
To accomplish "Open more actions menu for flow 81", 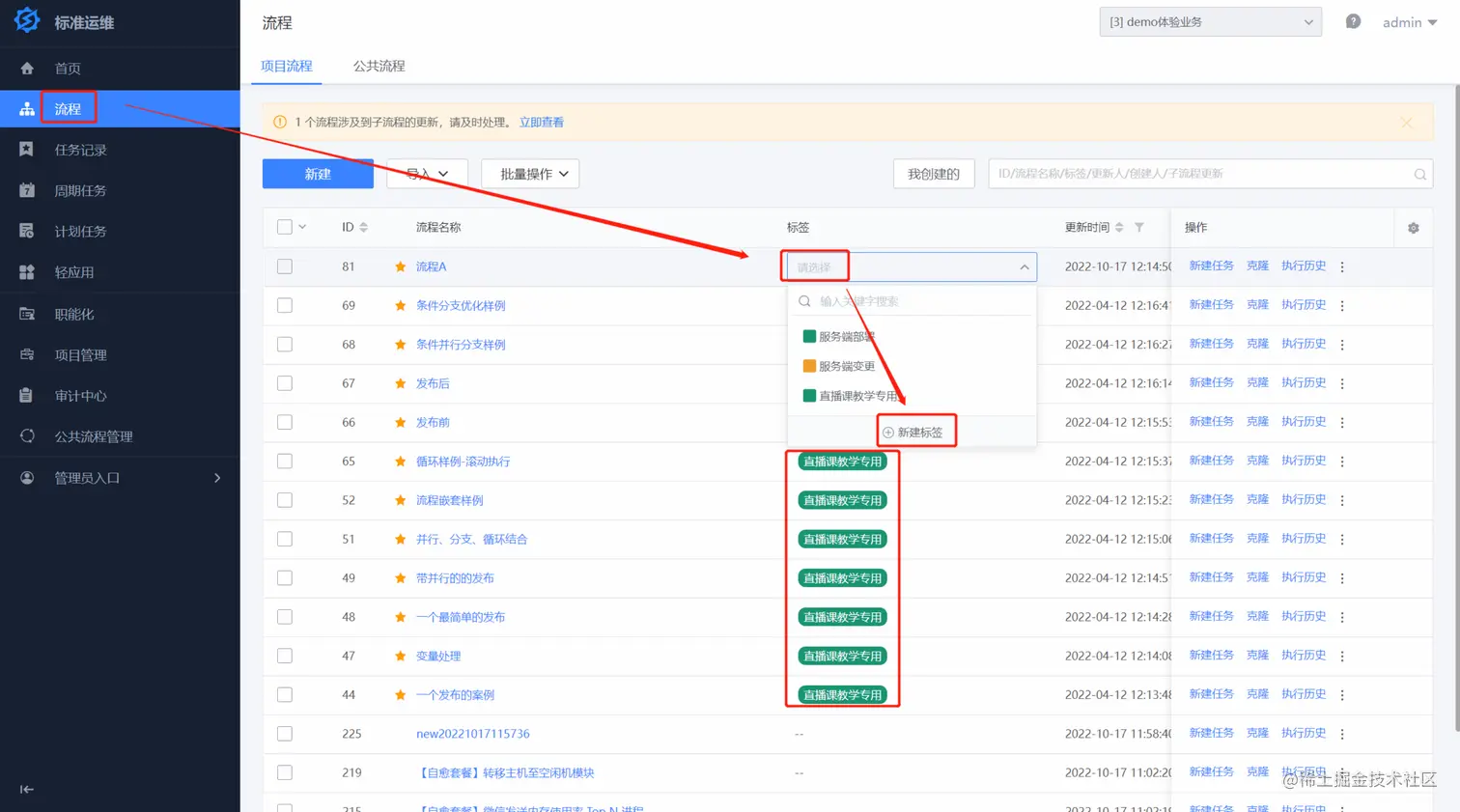I will 1342,266.
